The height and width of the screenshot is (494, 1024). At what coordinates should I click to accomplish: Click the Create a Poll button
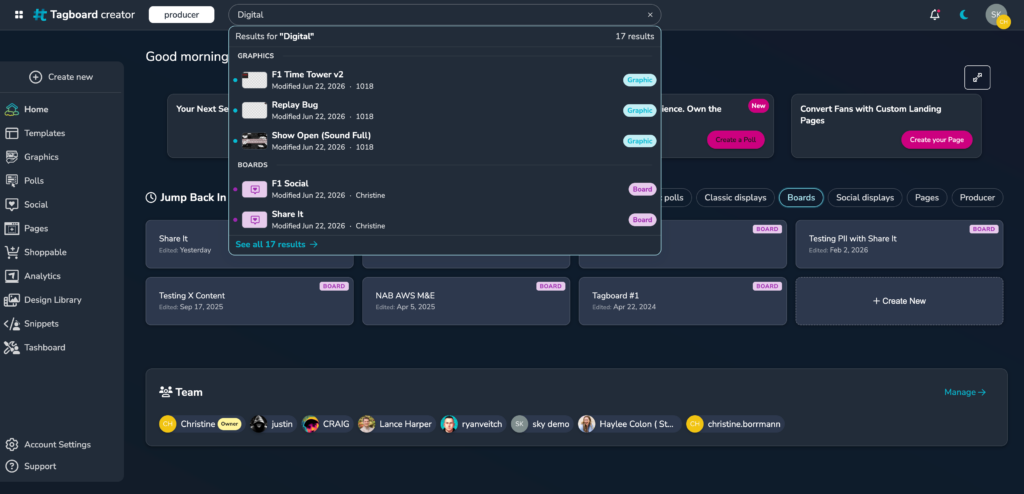tap(735, 140)
